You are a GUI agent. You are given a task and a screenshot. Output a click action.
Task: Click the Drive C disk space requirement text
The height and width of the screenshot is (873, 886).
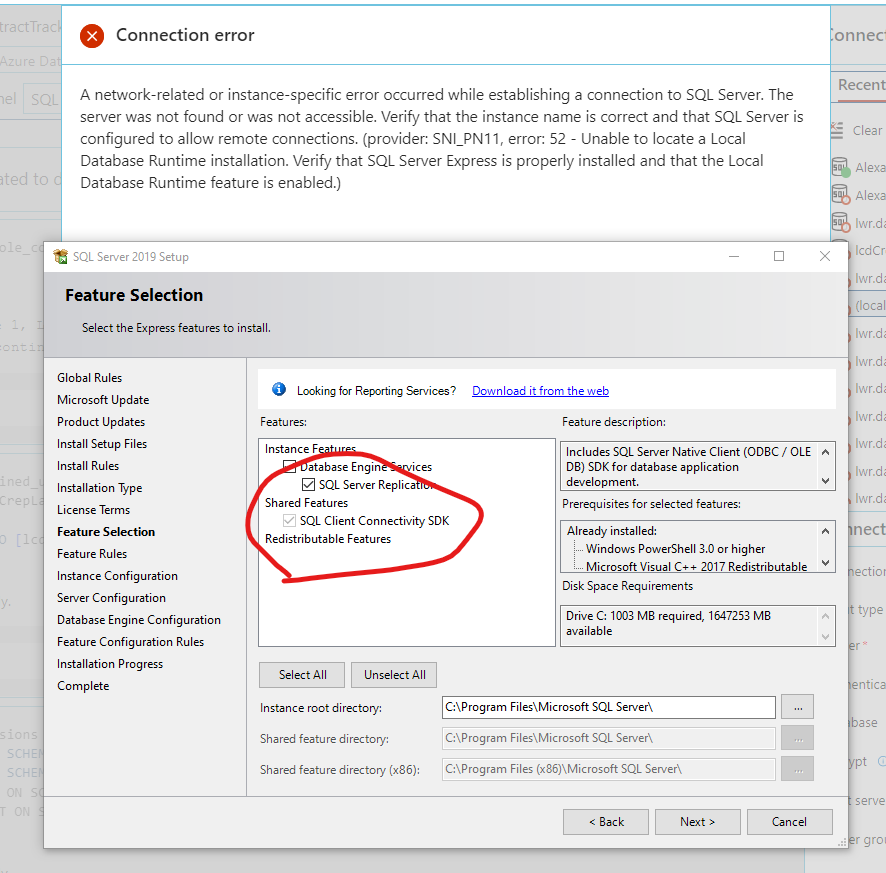tap(668, 623)
